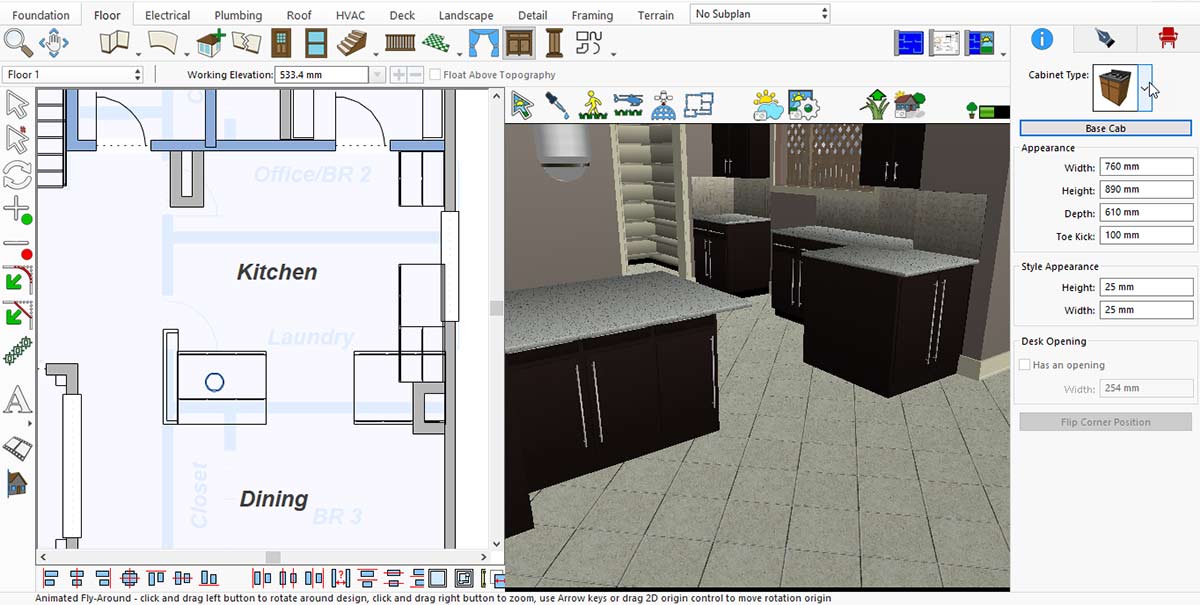
Task: Select the Window tool icon
Action: click(x=316, y=43)
